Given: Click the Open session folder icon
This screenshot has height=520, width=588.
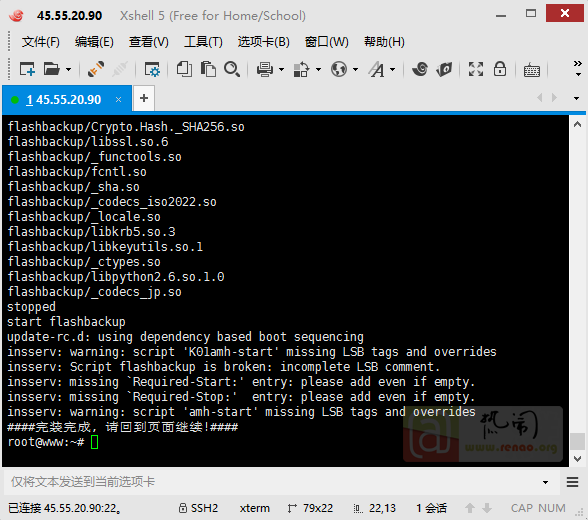Looking at the screenshot, I should 52,69.
